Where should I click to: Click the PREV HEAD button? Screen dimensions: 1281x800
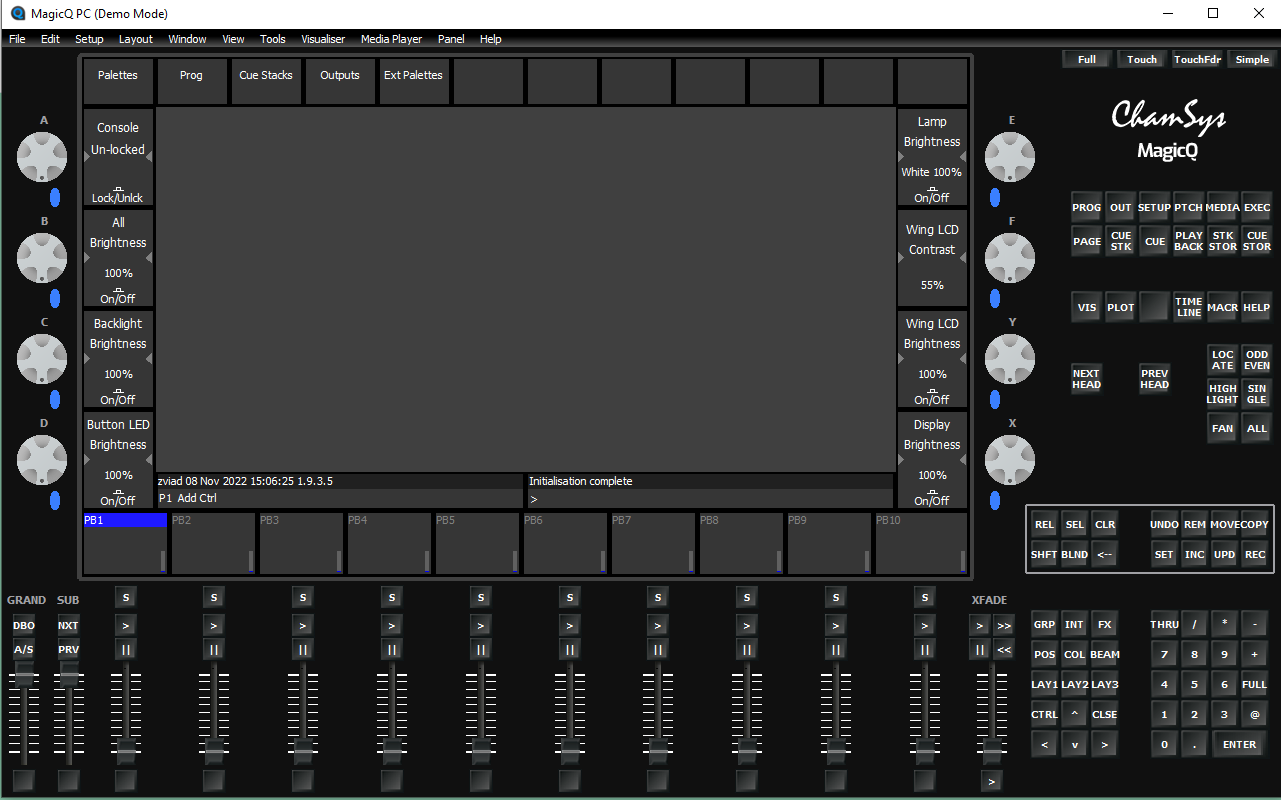pos(1154,379)
